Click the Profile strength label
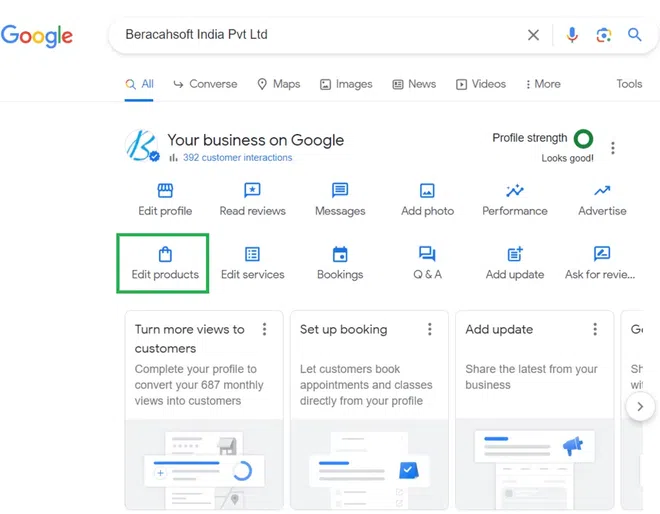The height and width of the screenshot is (514, 660). tap(530, 138)
